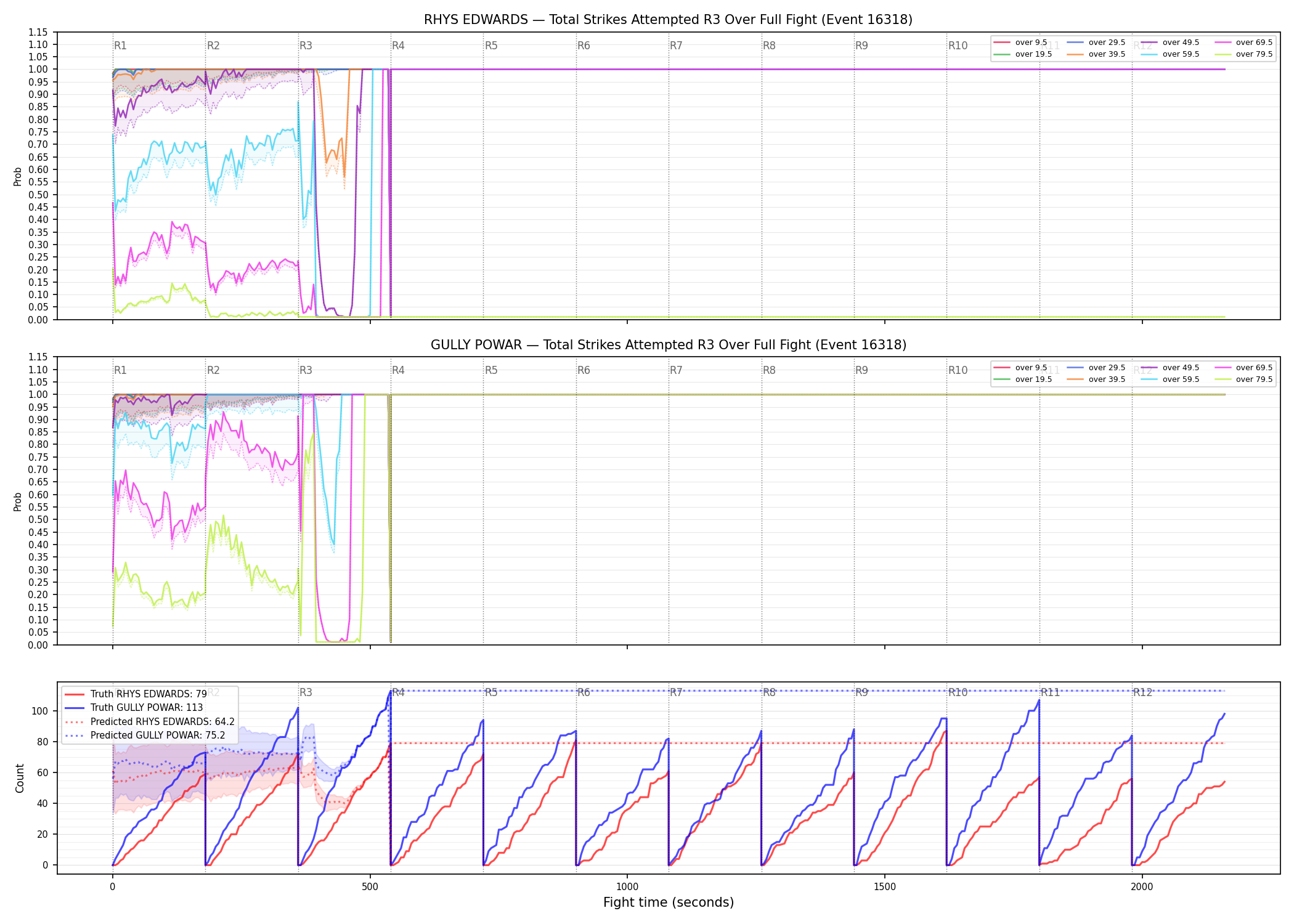Click the RHYS EDWARDS chart title

click(668, 20)
